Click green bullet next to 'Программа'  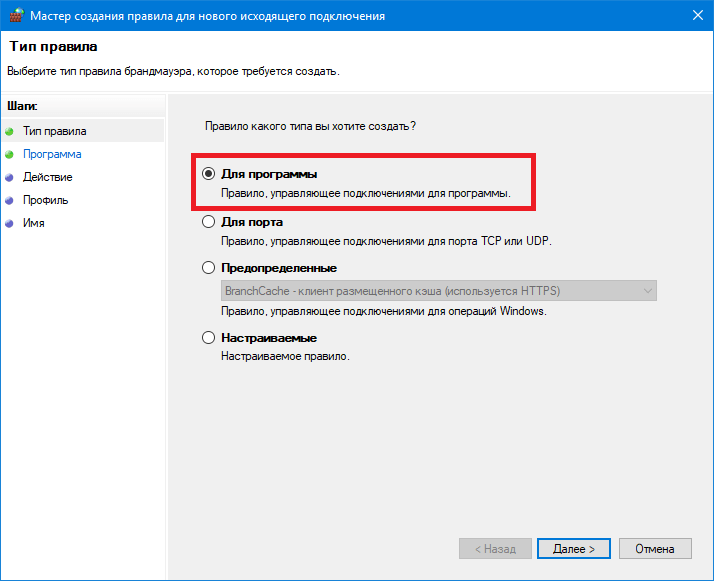pyautogui.click(x=10, y=154)
